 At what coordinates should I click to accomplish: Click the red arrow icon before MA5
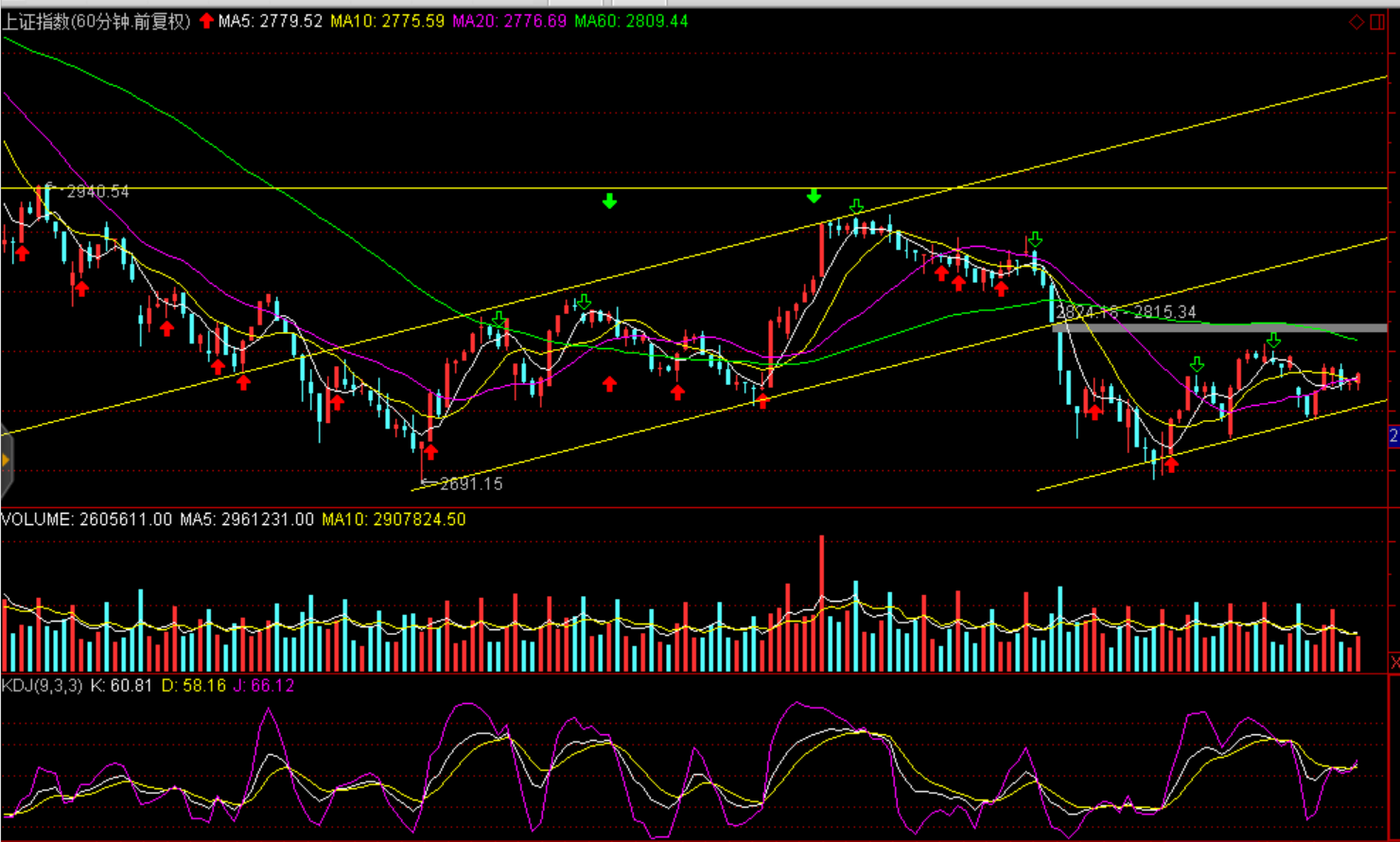tap(206, 21)
